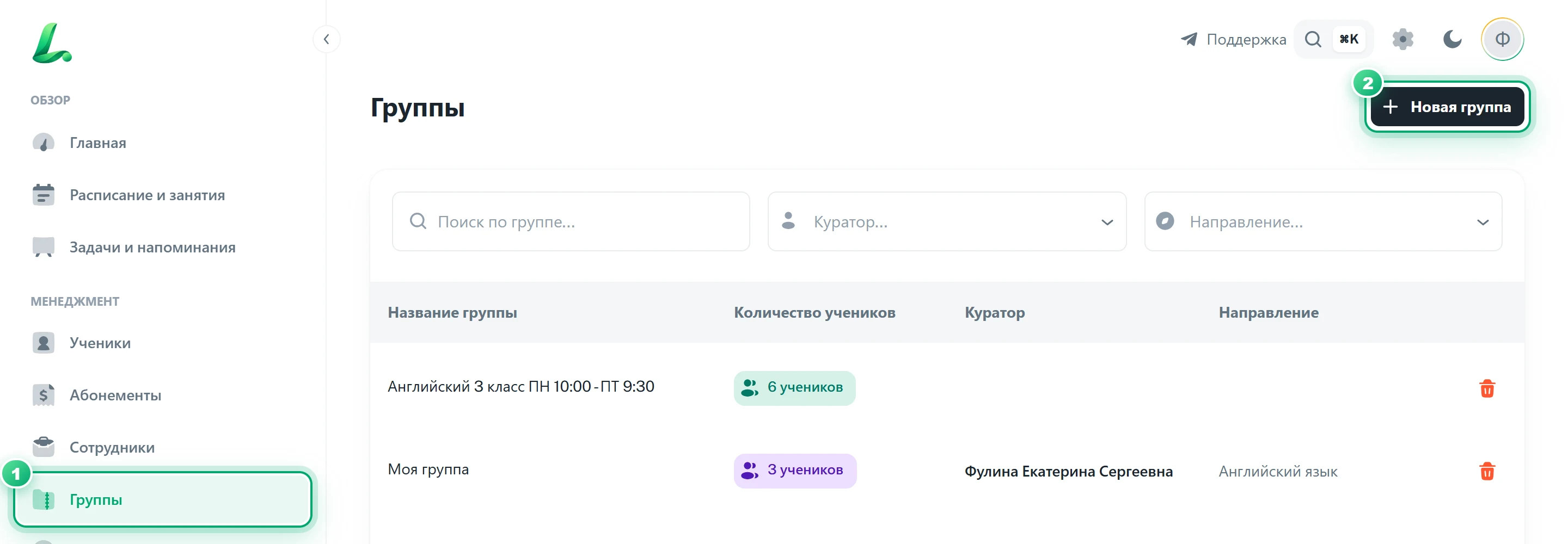The width and height of the screenshot is (1568, 544).
Task: Click the Главная gauge icon
Action: [x=43, y=143]
